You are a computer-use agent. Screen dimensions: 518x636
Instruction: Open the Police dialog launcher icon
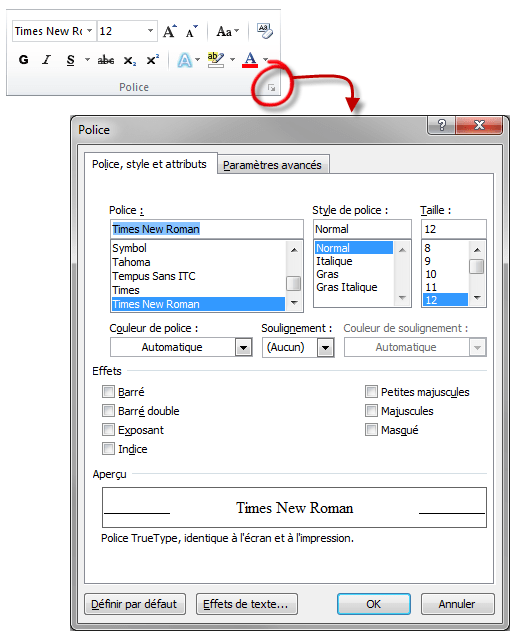(x=271, y=88)
